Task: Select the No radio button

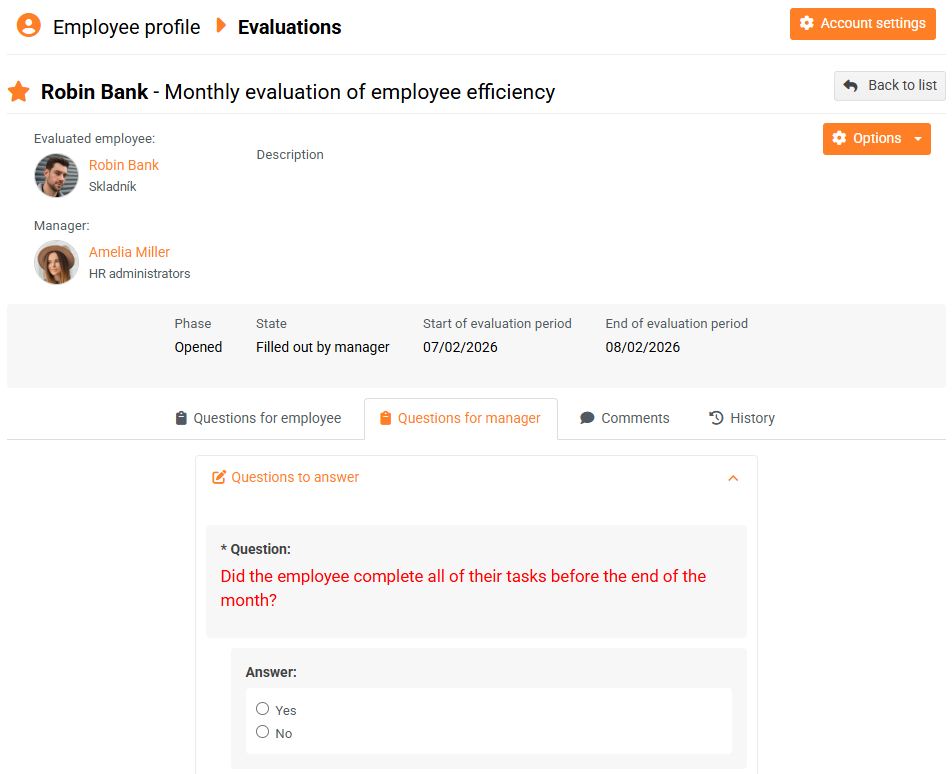Action: (263, 732)
